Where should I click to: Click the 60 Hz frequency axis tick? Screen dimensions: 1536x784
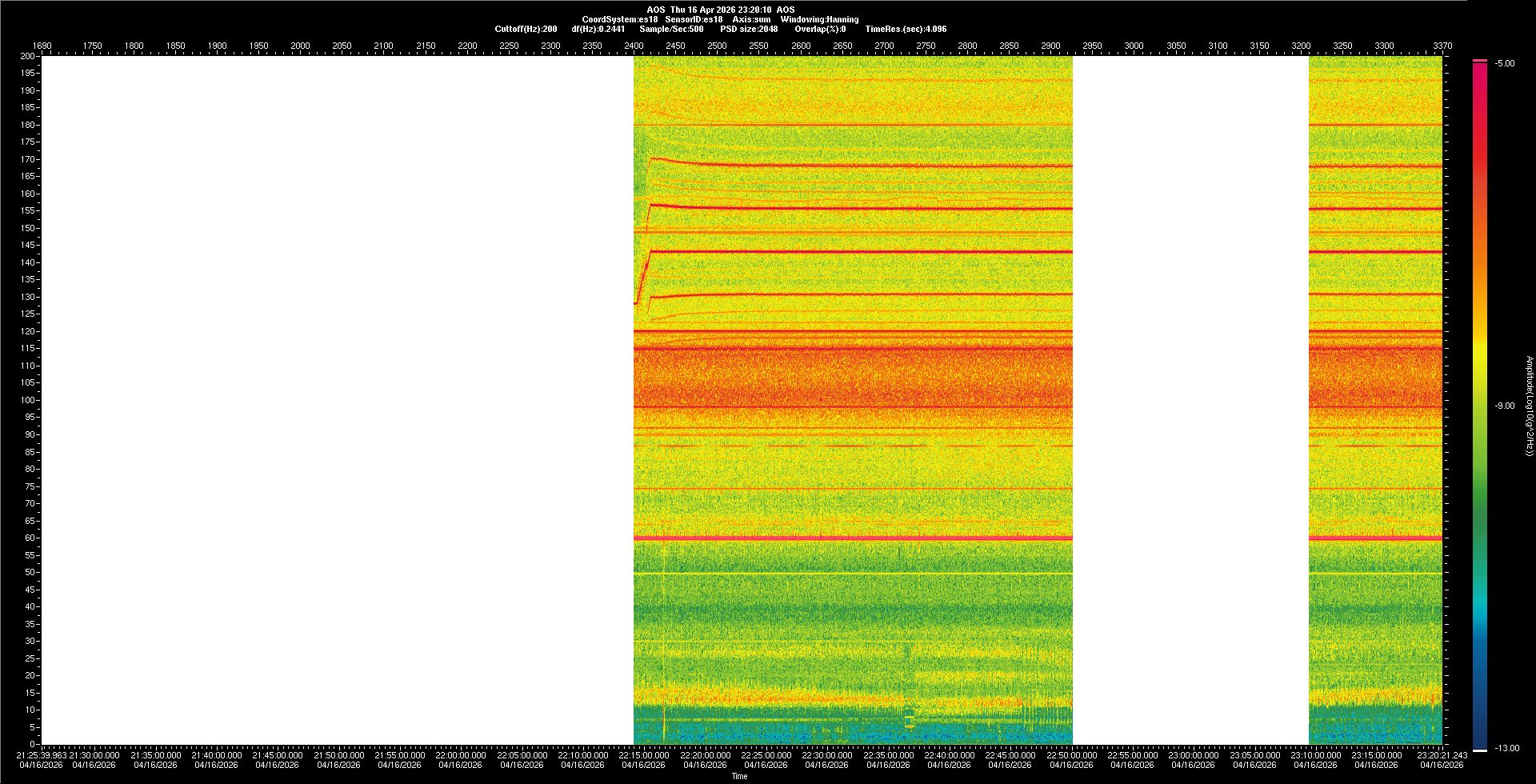[30, 538]
